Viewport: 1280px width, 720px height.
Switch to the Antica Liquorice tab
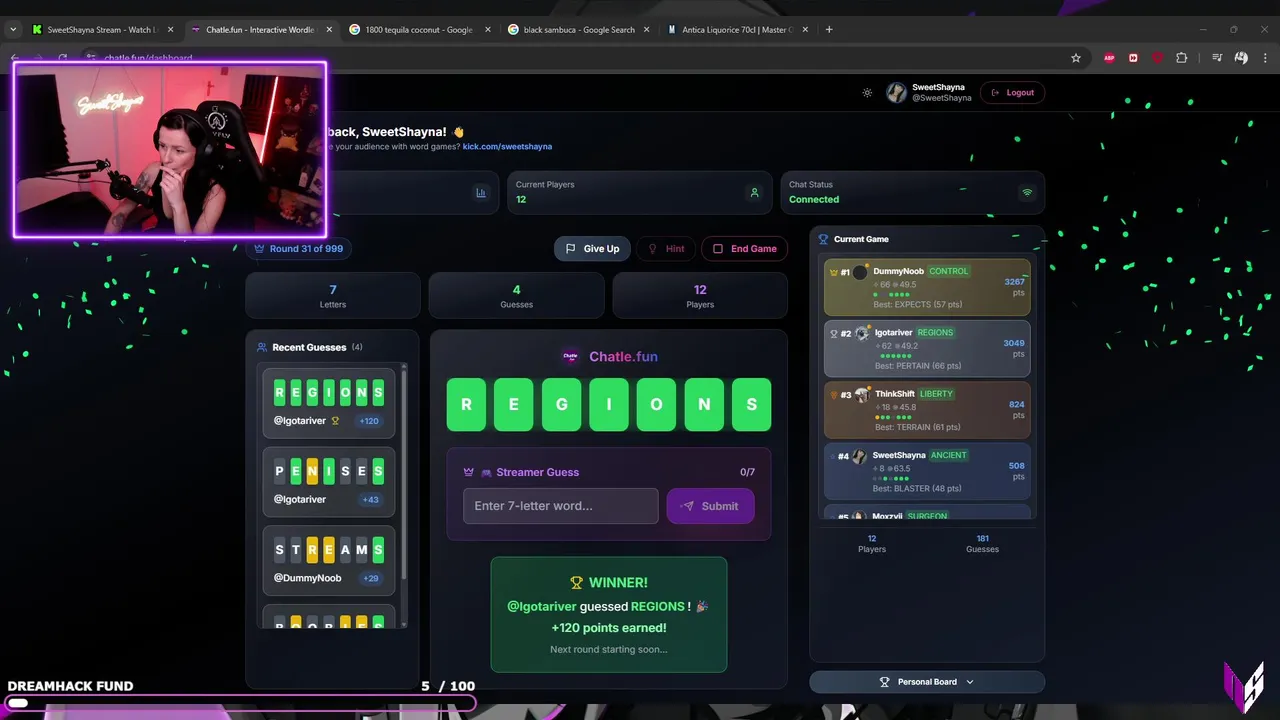pos(737,30)
